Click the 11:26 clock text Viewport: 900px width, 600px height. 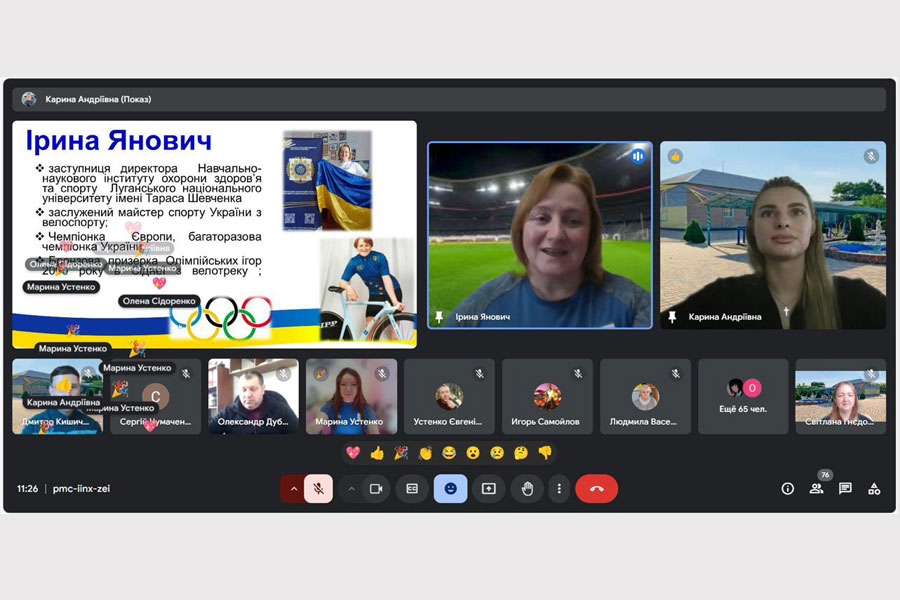pyautogui.click(x=28, y=489)
